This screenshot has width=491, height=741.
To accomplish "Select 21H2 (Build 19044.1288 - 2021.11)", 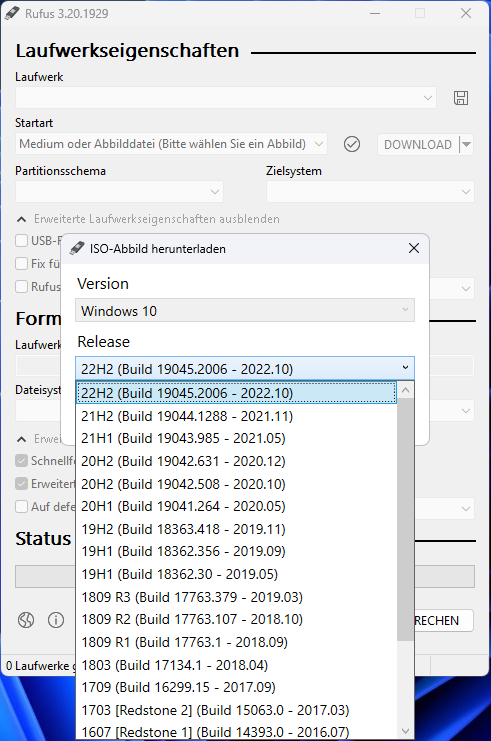I will pos(236,416).
